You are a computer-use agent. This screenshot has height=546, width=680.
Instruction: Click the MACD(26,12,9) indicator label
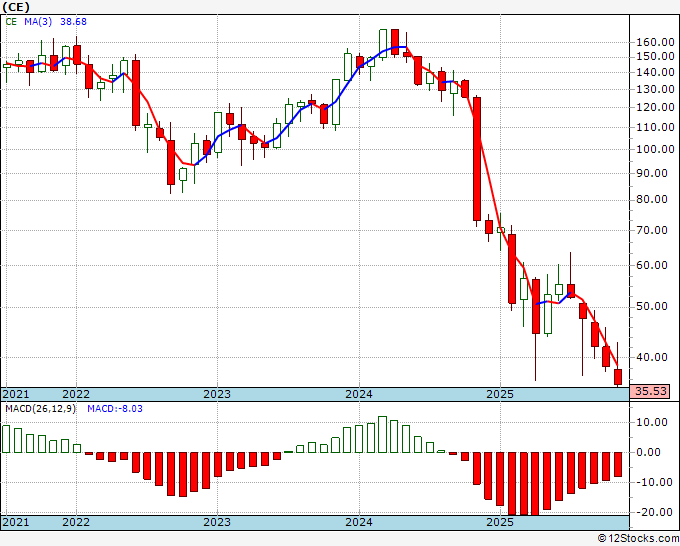pyautogui.click(x=40, y=409)
